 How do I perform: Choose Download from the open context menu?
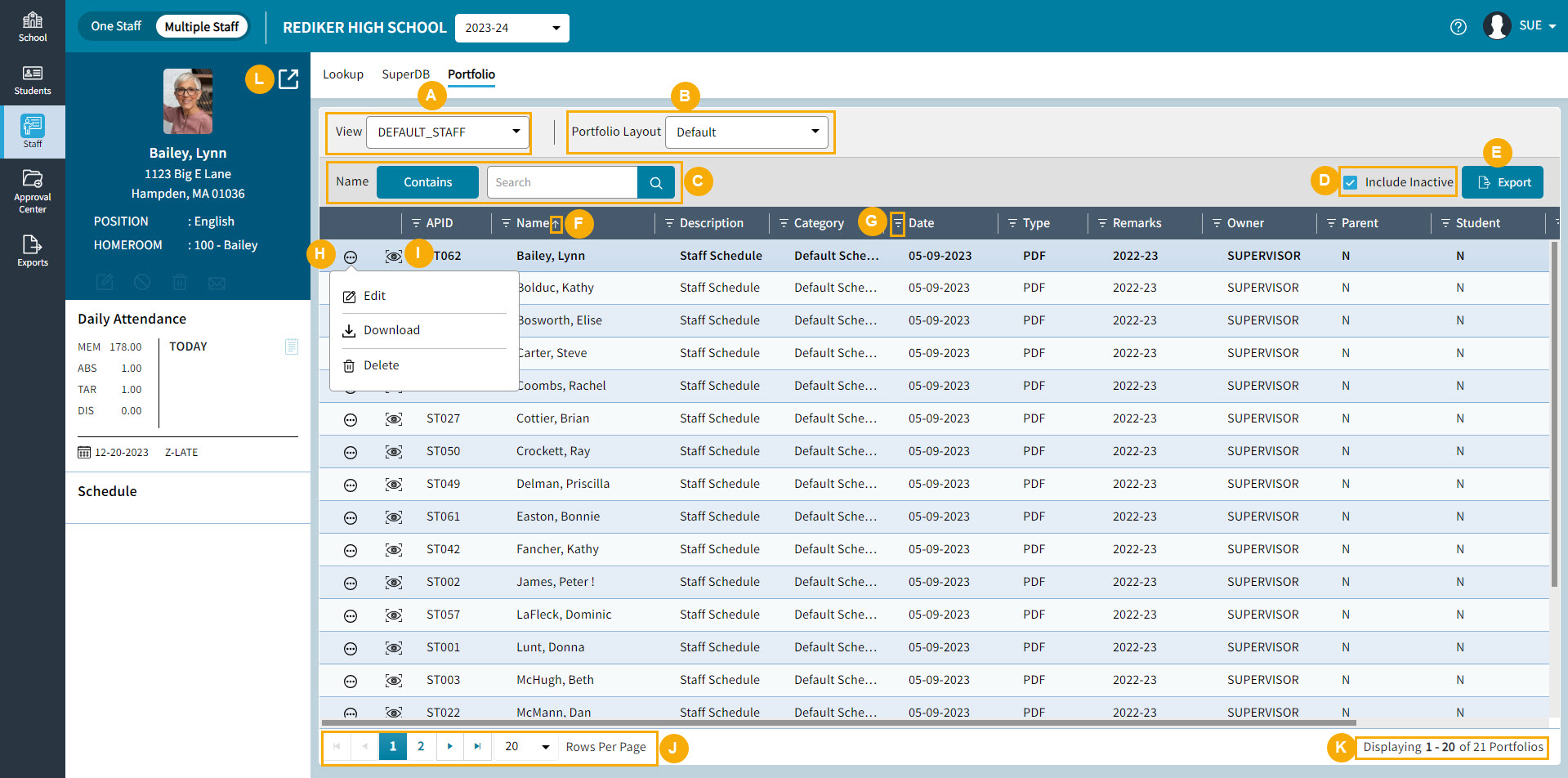pos(392,330)
